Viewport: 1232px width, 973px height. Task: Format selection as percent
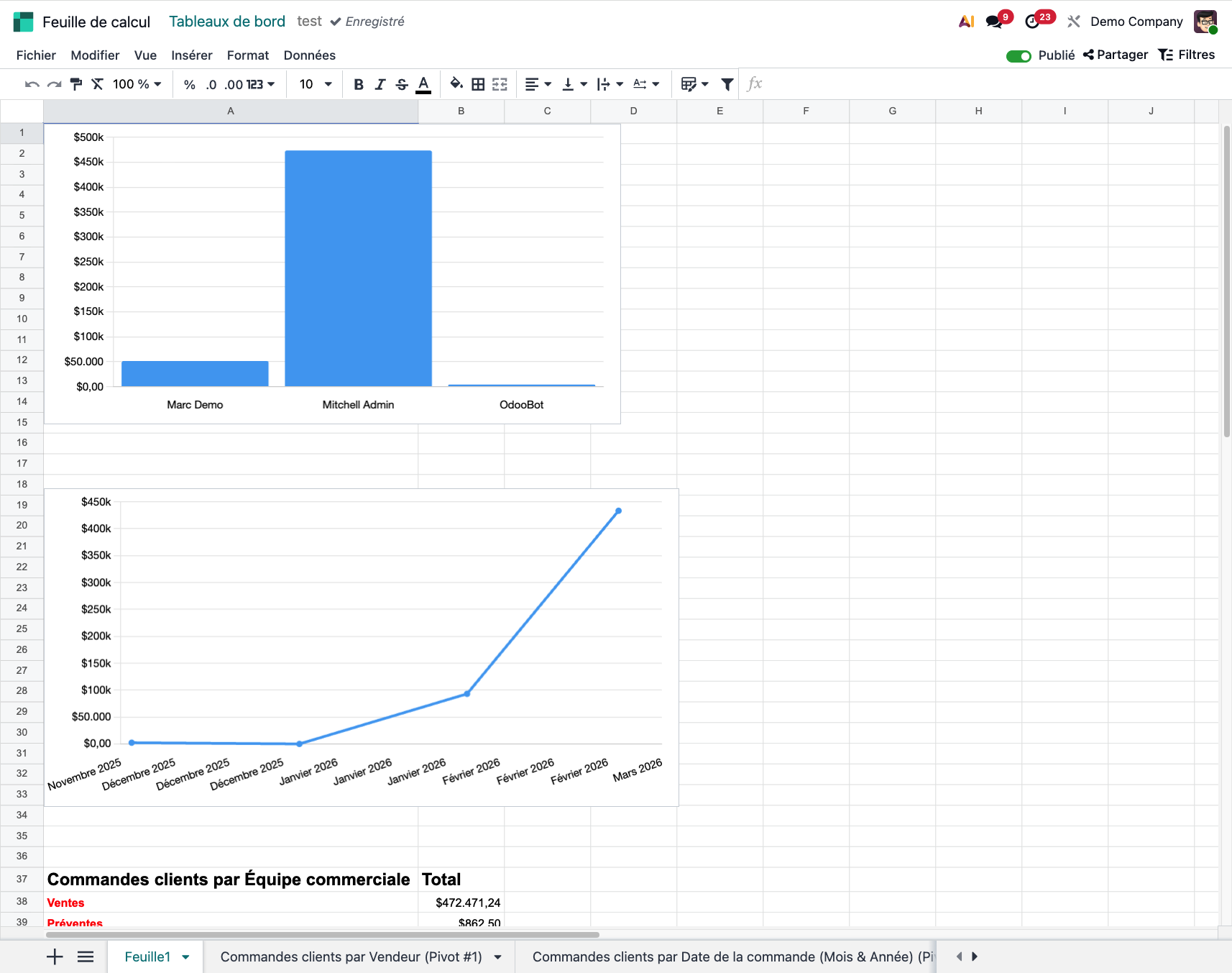189,84
